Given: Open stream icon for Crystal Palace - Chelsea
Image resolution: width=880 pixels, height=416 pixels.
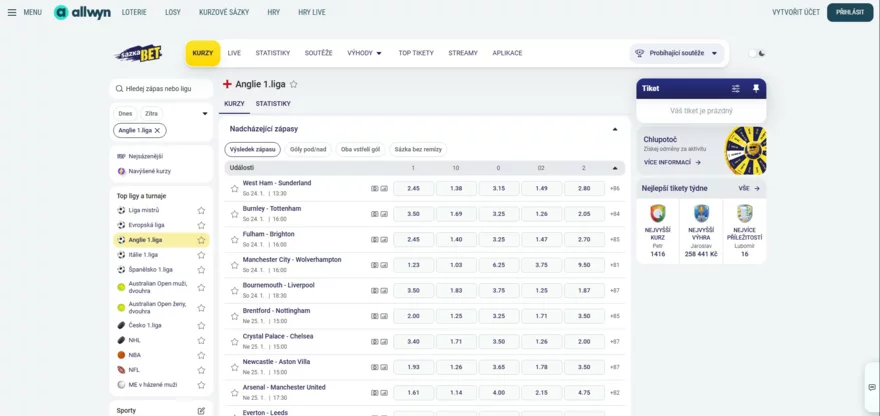Looking at the screenshot, I should (x=375, y=342).
